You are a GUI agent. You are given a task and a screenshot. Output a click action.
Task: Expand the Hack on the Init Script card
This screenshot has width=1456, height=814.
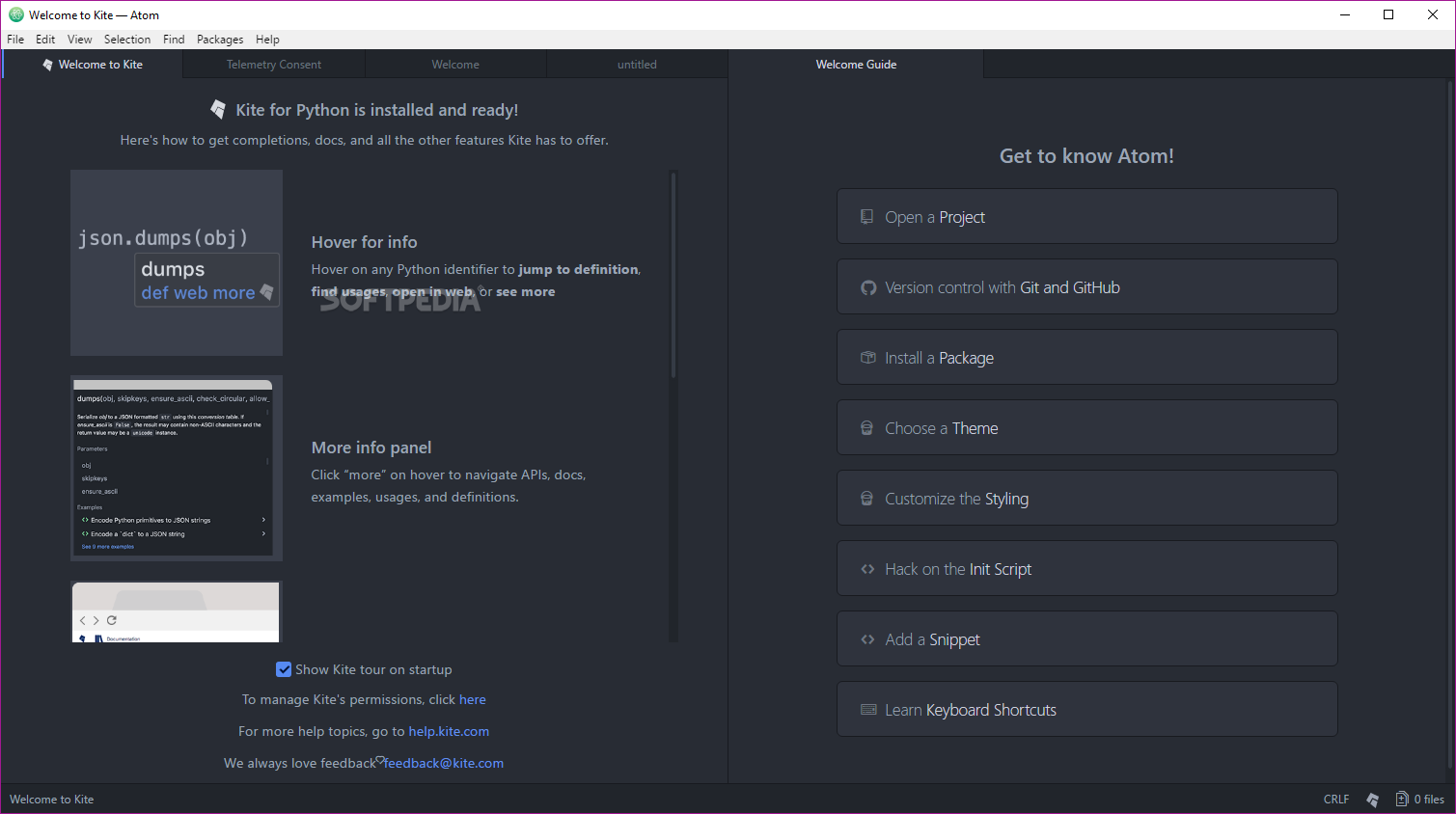click(1086, 568)
